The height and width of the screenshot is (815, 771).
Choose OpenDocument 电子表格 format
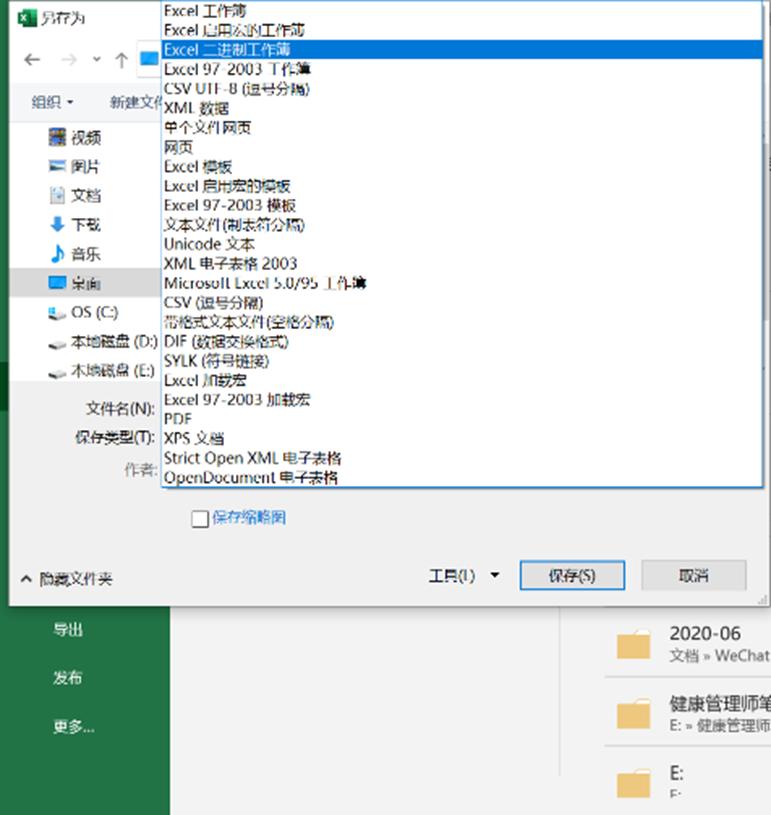(x=462, y=477)
